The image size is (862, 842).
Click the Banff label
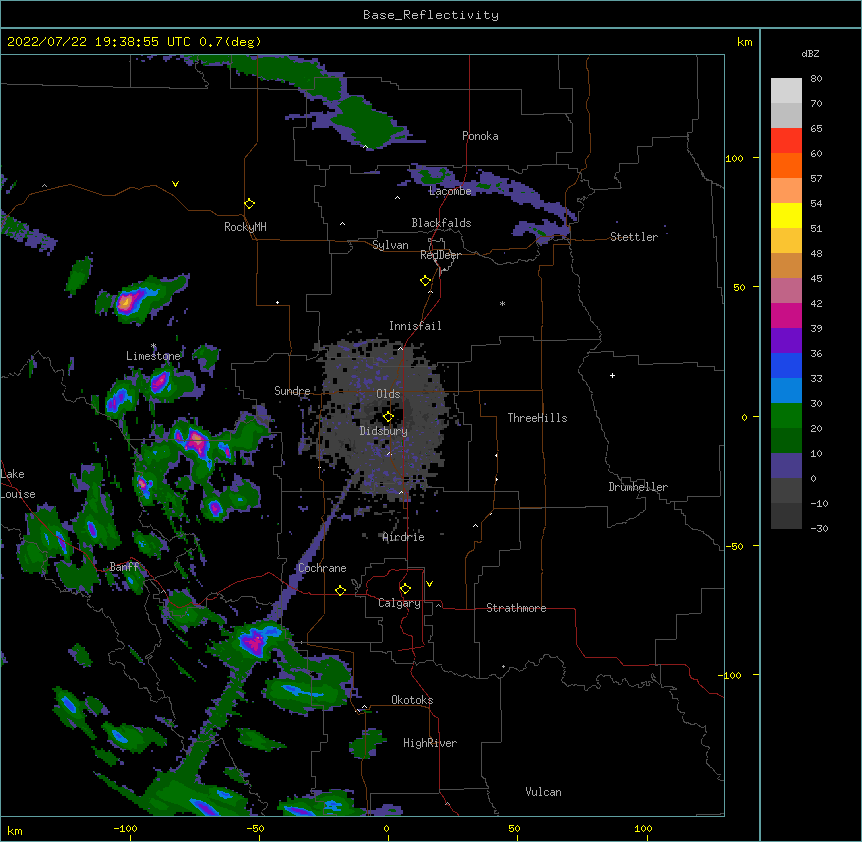(x=124, y=567)
